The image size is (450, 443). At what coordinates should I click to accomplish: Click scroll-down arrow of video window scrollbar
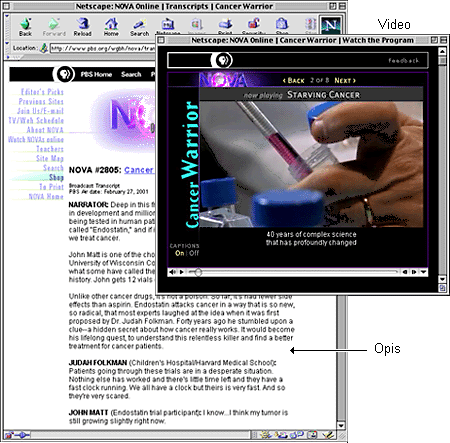442,279
